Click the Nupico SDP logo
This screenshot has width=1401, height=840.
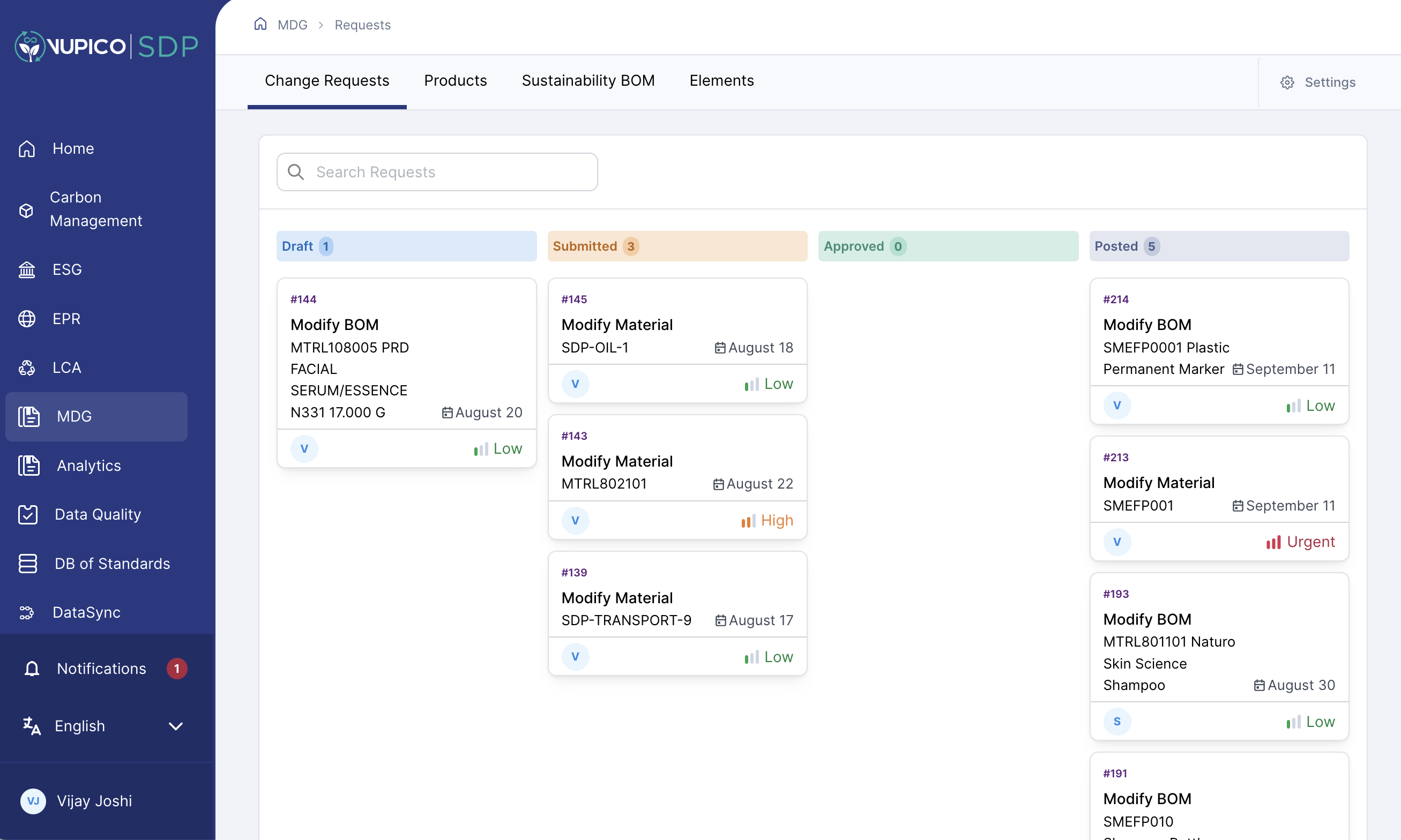tap(107, 47)
